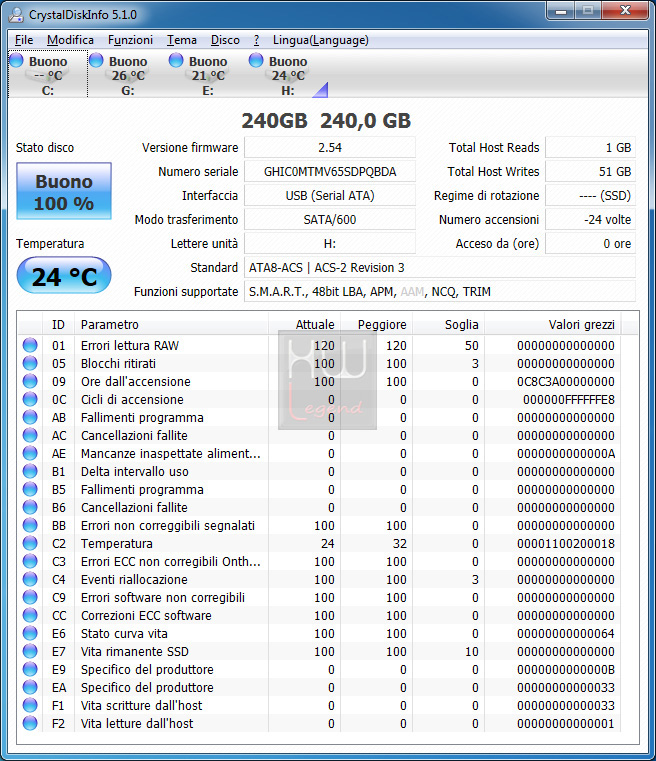
Task: Click the Buono 100 % health status button
Action: click(64, 191)
